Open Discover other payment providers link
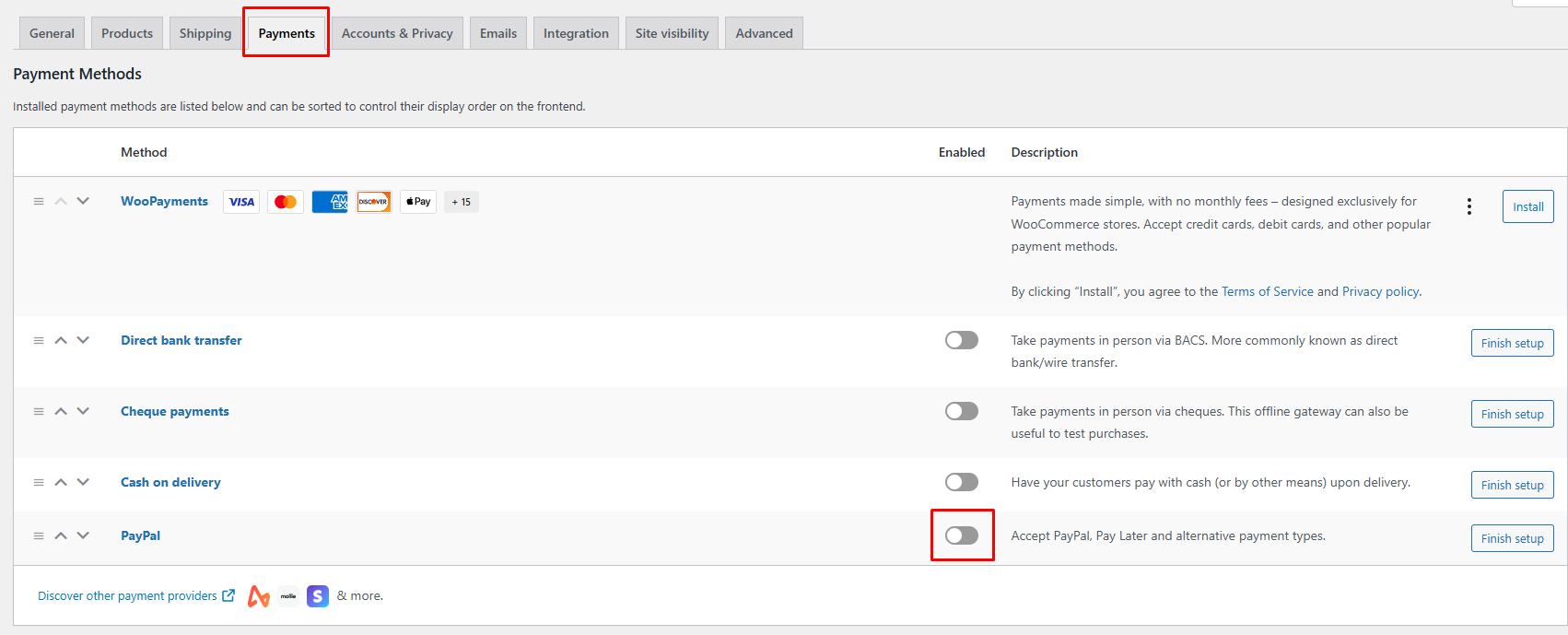Image resolution: width=1568 pixels, height=635 pixels. 136,595
